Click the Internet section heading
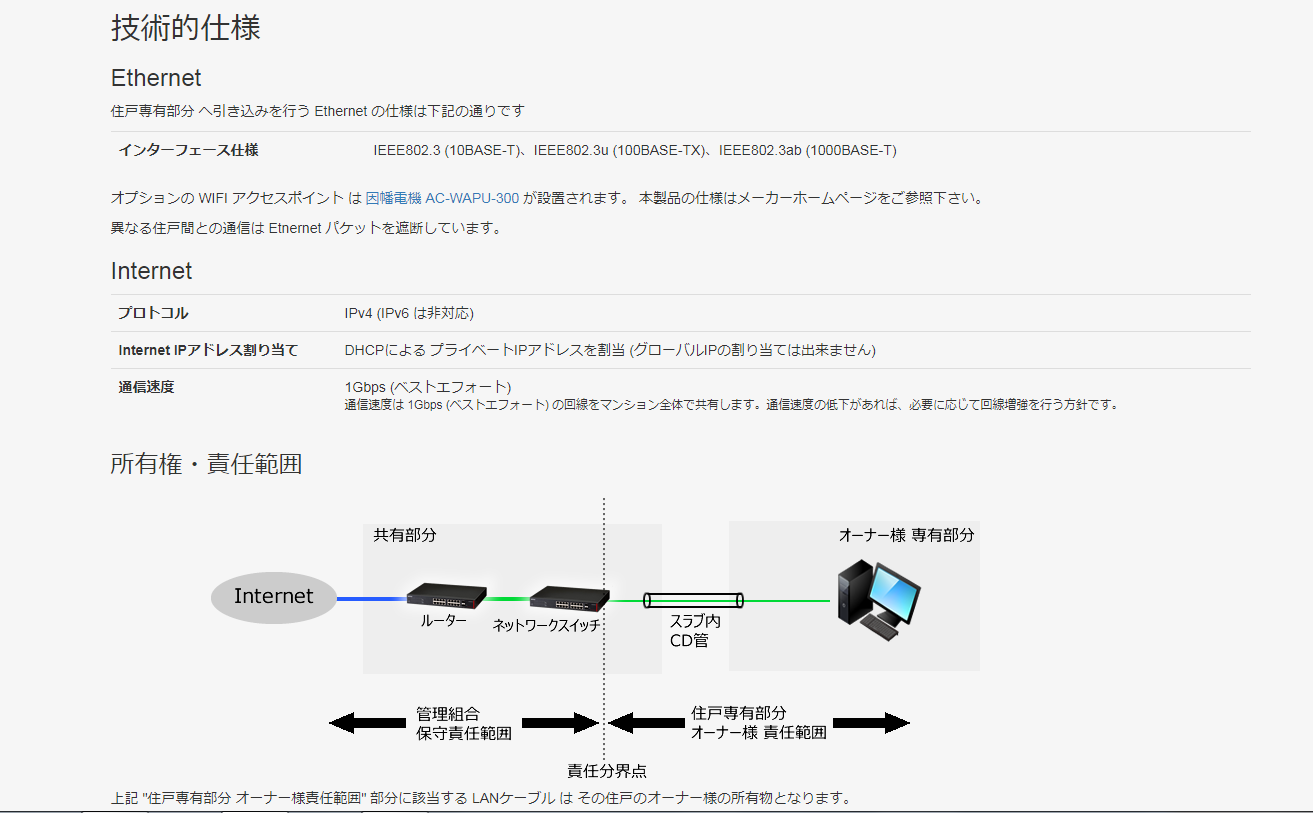Screen dimensions: 1313x813 tap(151, 271)
